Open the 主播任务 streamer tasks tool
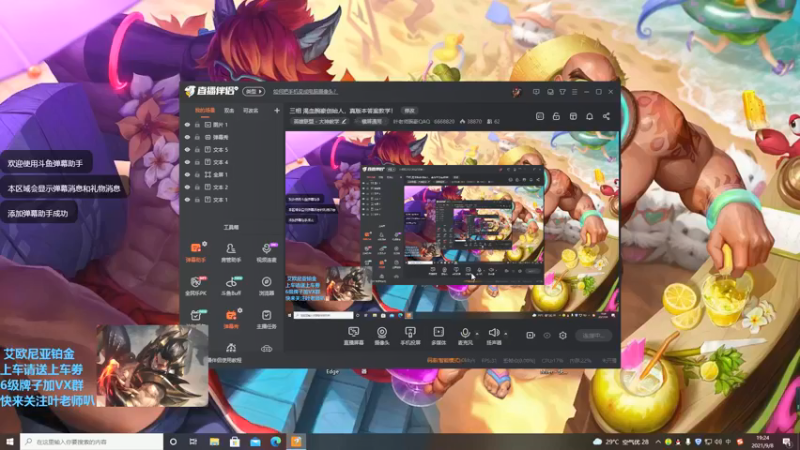The width and height of the screenshot is (800, 450). [266, 318]
